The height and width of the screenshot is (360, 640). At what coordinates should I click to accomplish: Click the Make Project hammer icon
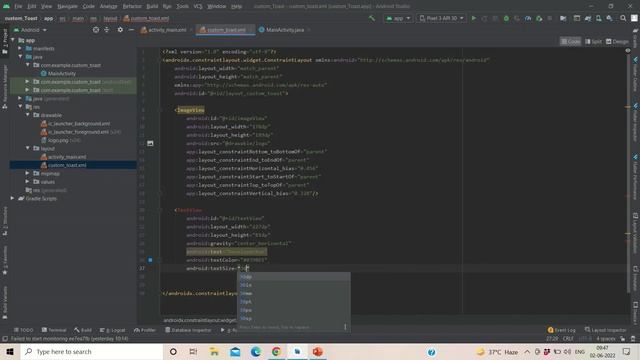tap(371, 18)
